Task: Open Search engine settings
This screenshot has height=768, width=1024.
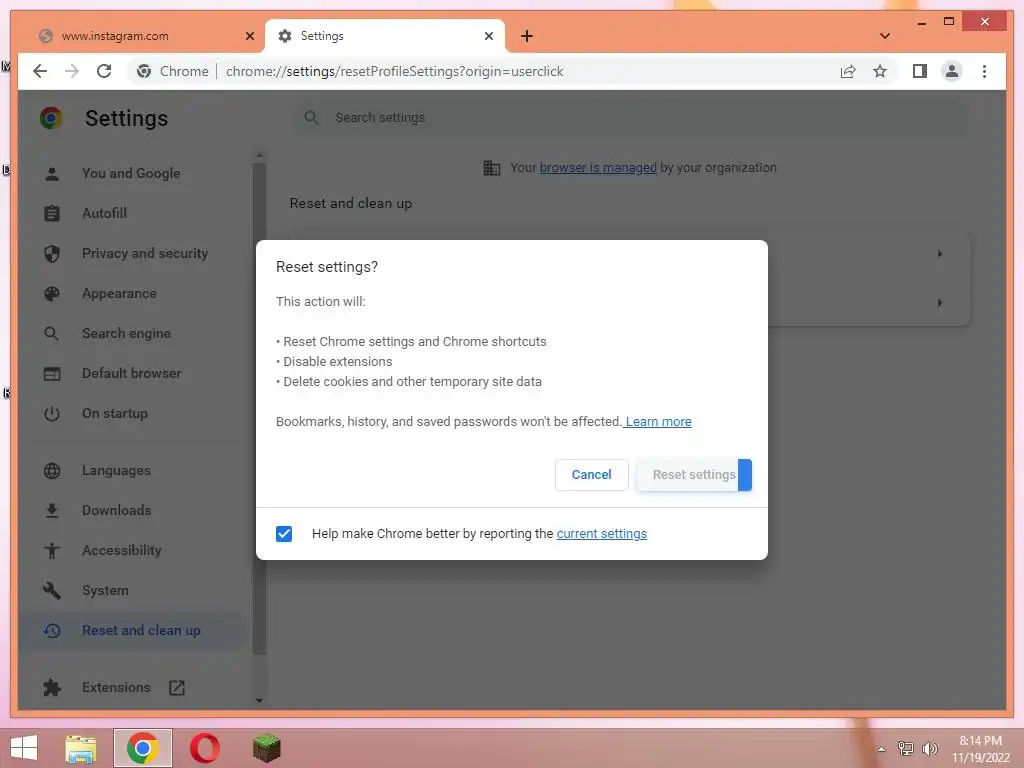Action: pos(127,333)
